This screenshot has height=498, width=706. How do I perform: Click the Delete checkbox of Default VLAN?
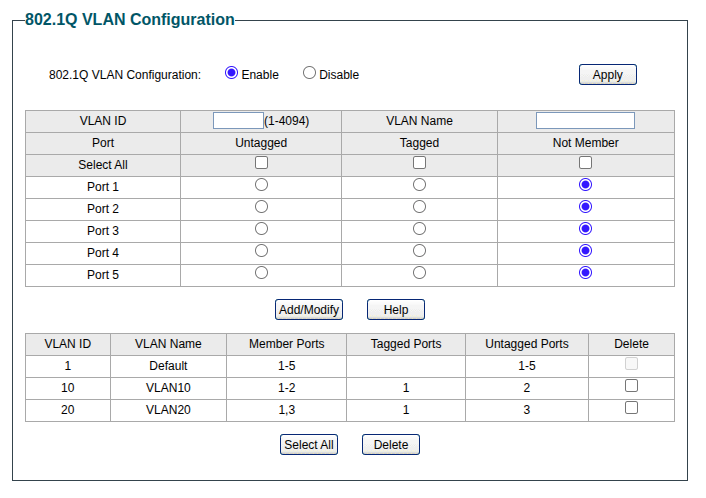coord(631,364)
